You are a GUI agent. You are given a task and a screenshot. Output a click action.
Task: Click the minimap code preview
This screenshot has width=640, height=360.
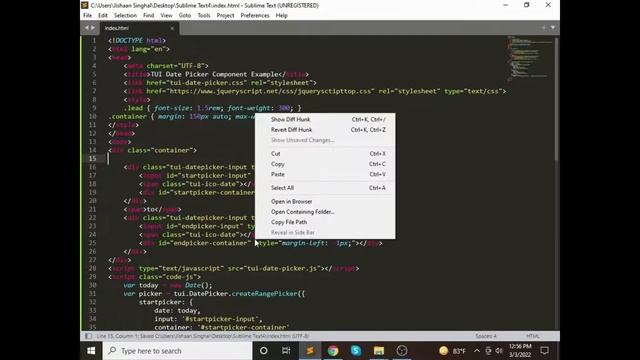(529, 58)
